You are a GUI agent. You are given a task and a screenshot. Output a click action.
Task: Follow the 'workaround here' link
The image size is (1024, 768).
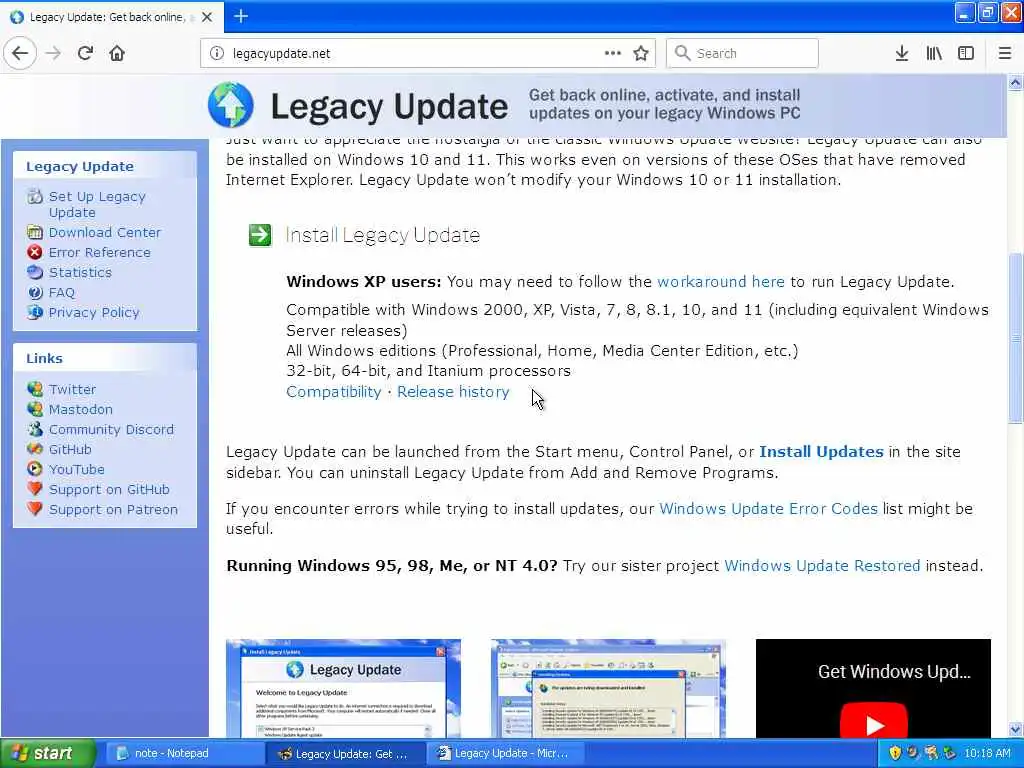720,281
